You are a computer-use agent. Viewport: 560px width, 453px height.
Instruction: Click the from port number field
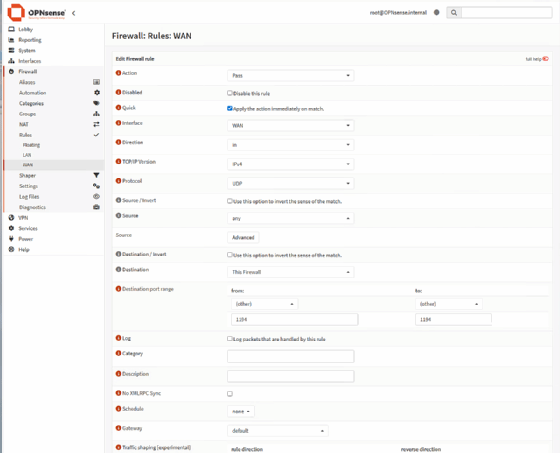click(x=295, y=319)
